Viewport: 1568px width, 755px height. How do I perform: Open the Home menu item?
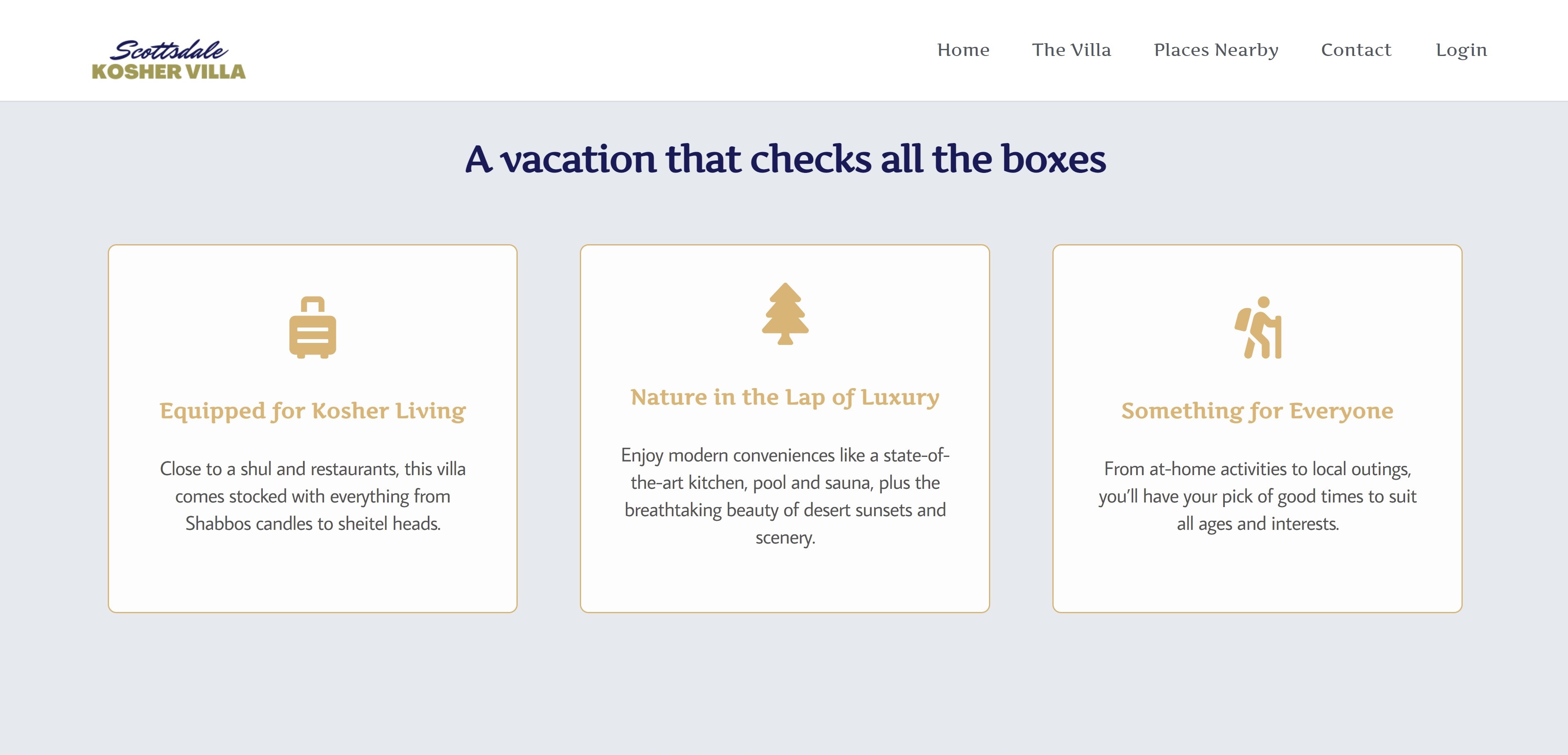tap(963, 50)
